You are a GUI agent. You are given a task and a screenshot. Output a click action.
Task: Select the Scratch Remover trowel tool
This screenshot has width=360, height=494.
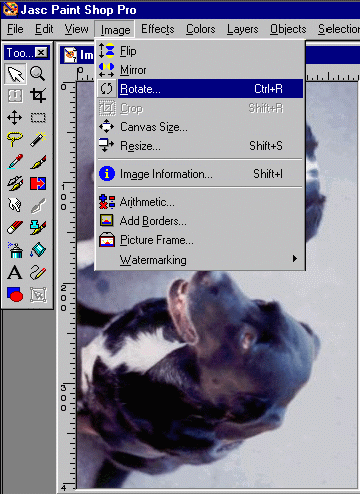38,206
